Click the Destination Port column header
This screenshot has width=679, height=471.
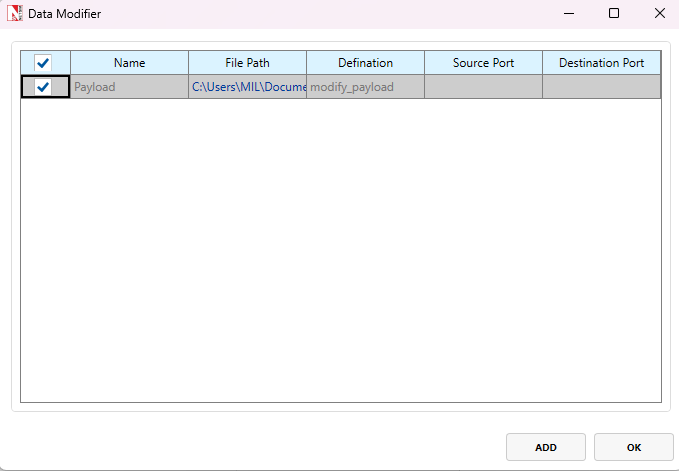(601, 63)
